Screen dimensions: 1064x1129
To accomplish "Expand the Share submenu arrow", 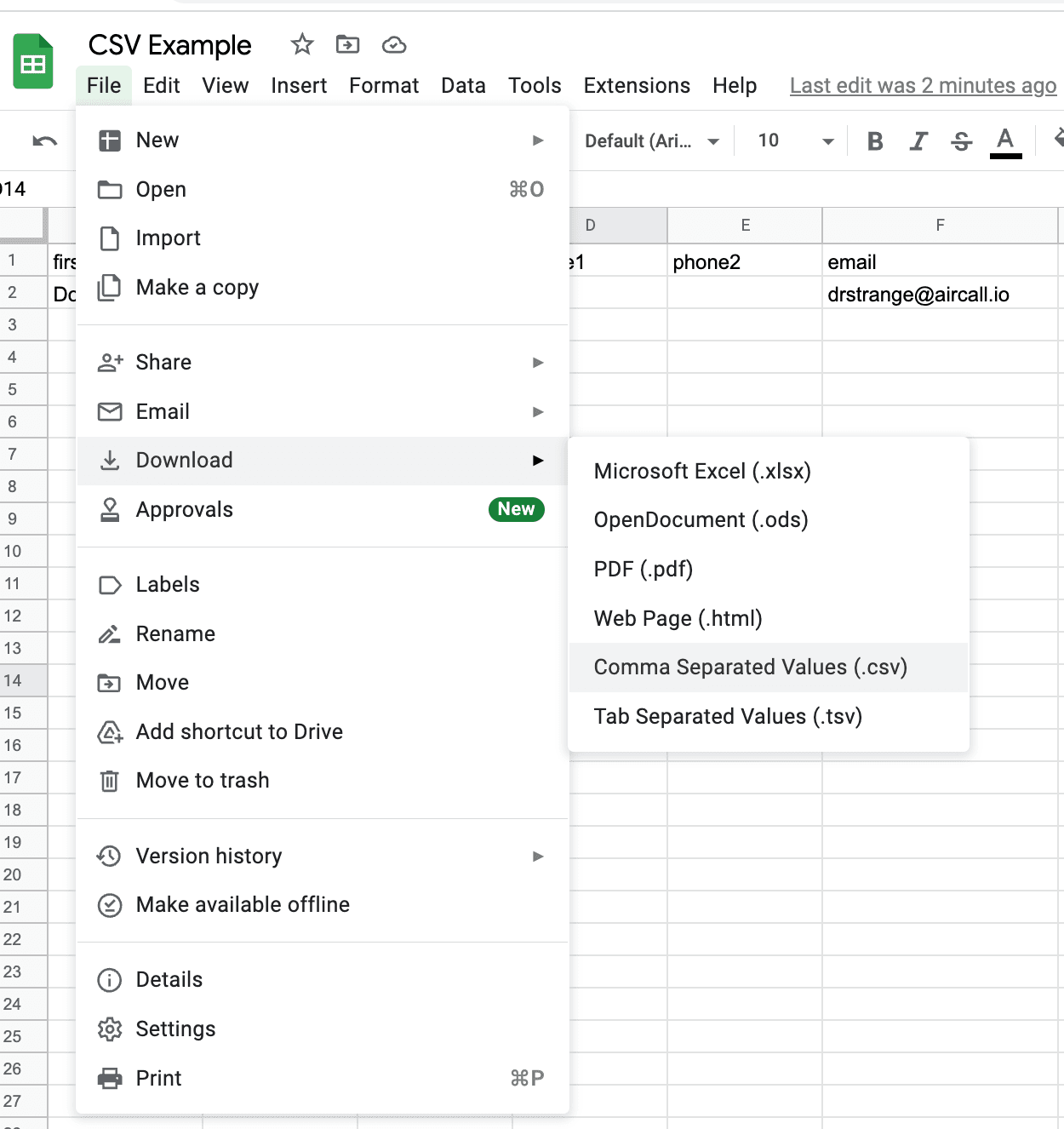I will [538, 362].
